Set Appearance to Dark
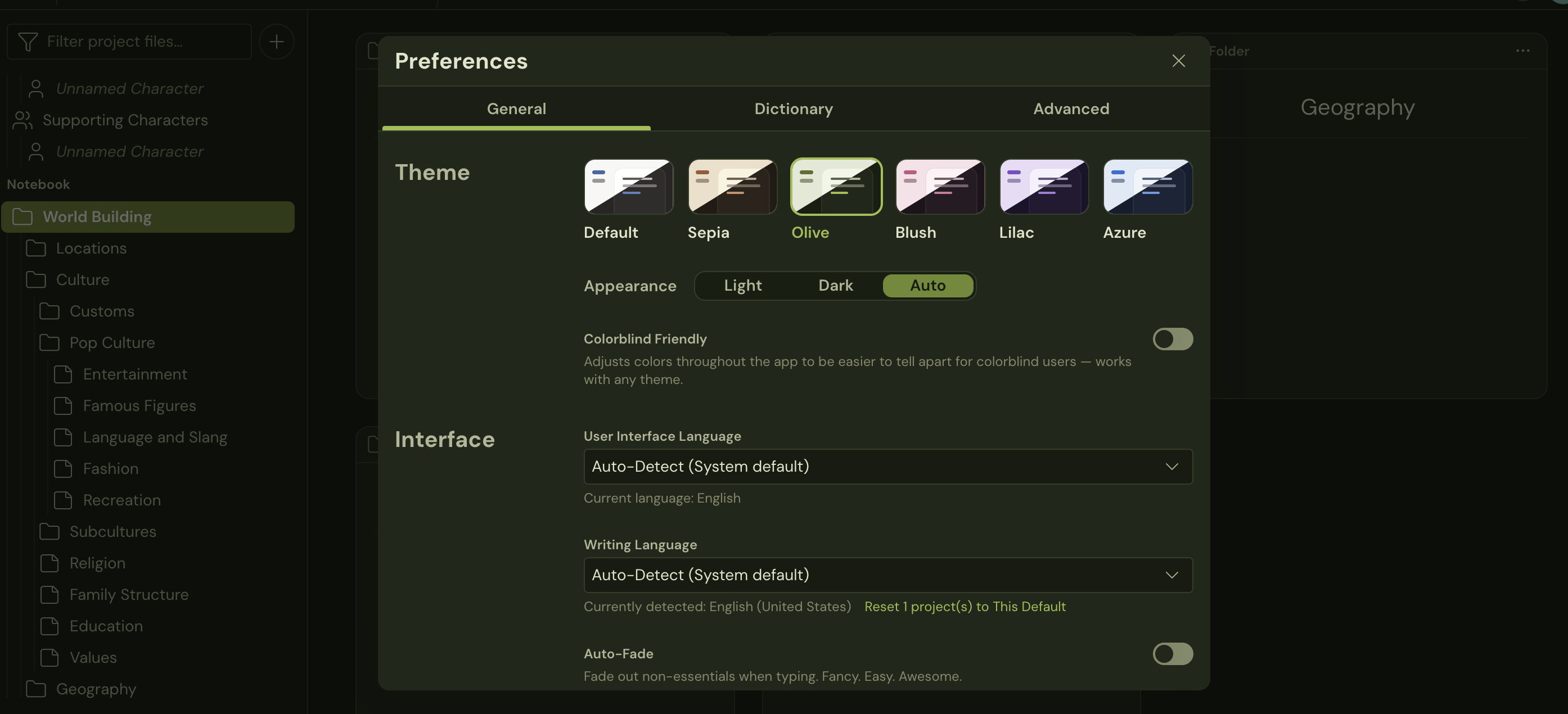Viewport: 1568px width, 714px height. tap(835, 286)
